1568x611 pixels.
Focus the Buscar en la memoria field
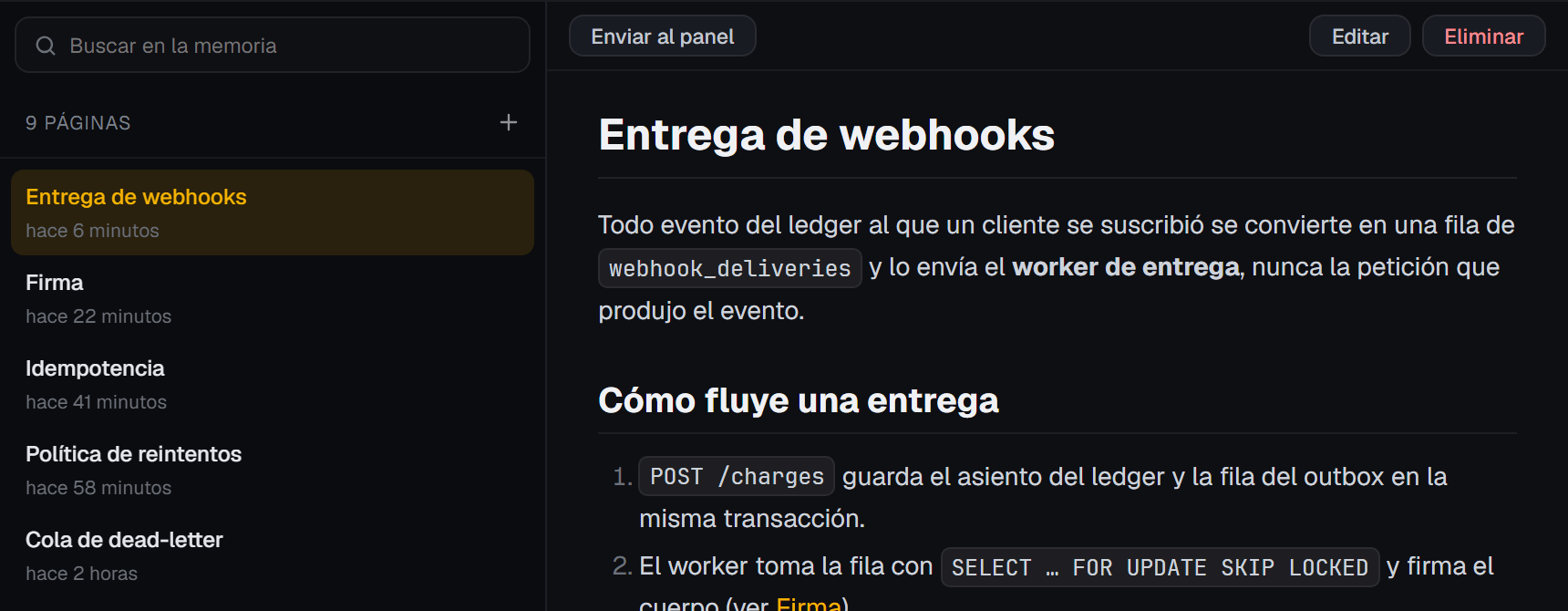[x=273, y=45]
